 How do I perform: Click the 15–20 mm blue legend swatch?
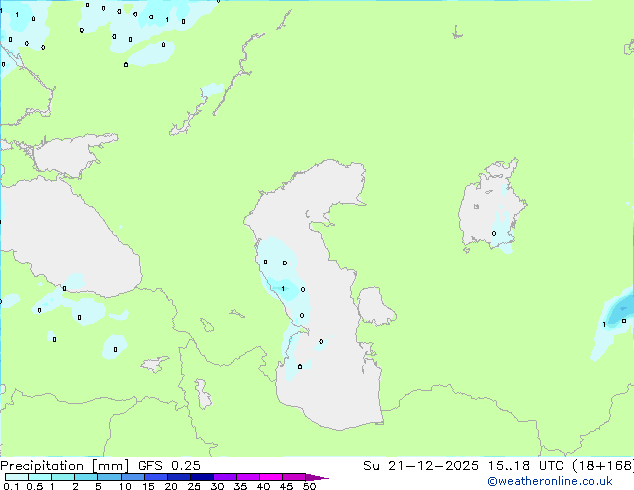(155, 477)
